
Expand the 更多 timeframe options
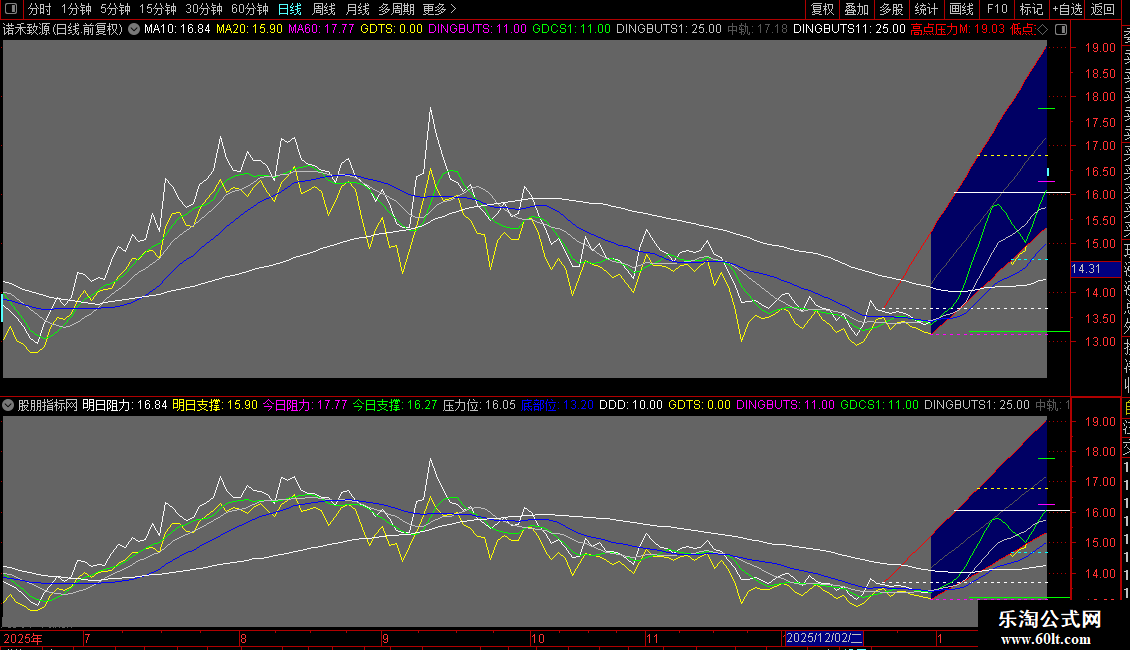[x=440, y=9]
